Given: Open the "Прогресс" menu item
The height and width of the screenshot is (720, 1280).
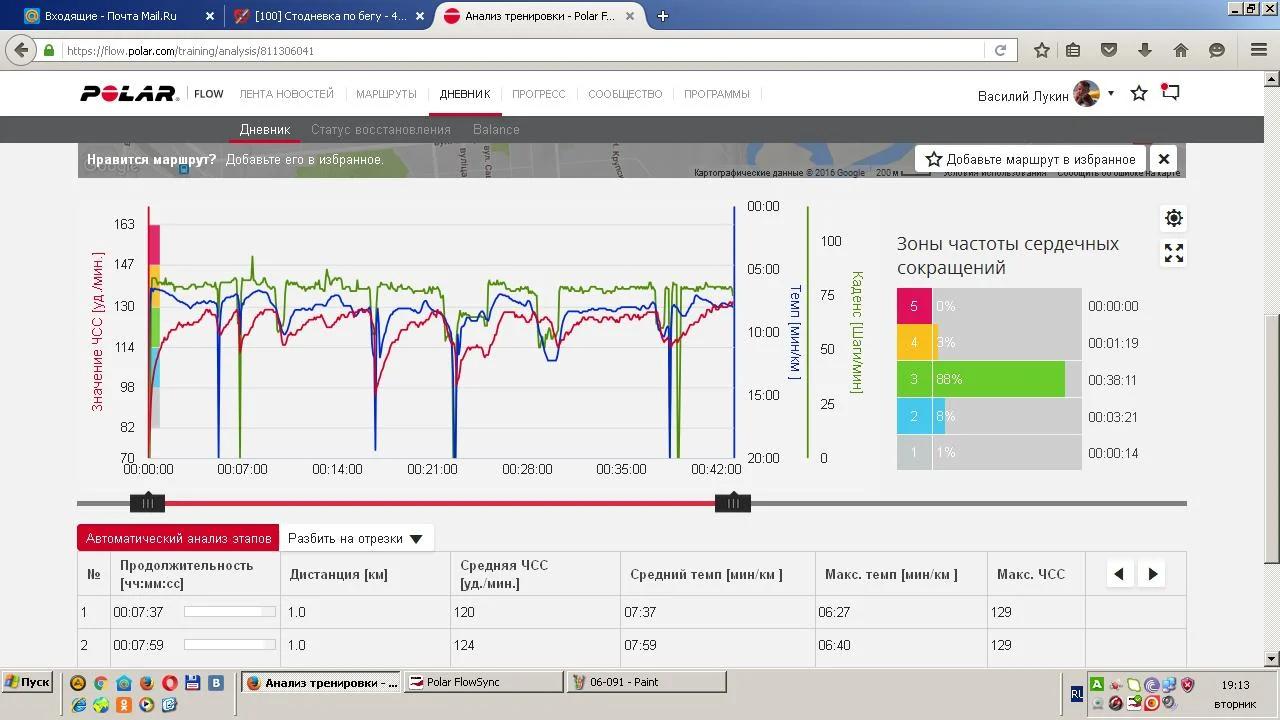Looking at the screenshot, I should (x=538, y=94).
